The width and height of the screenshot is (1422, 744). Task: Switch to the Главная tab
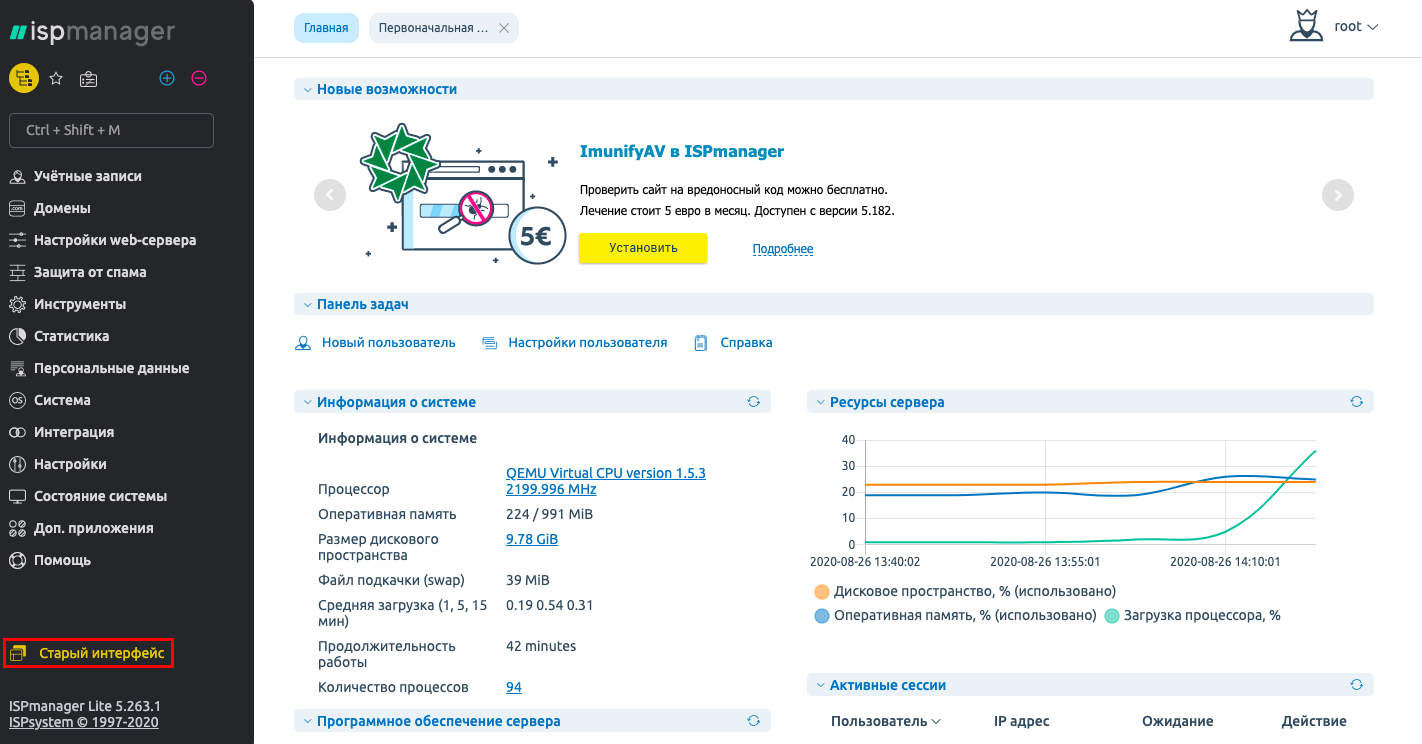[326, 28]
